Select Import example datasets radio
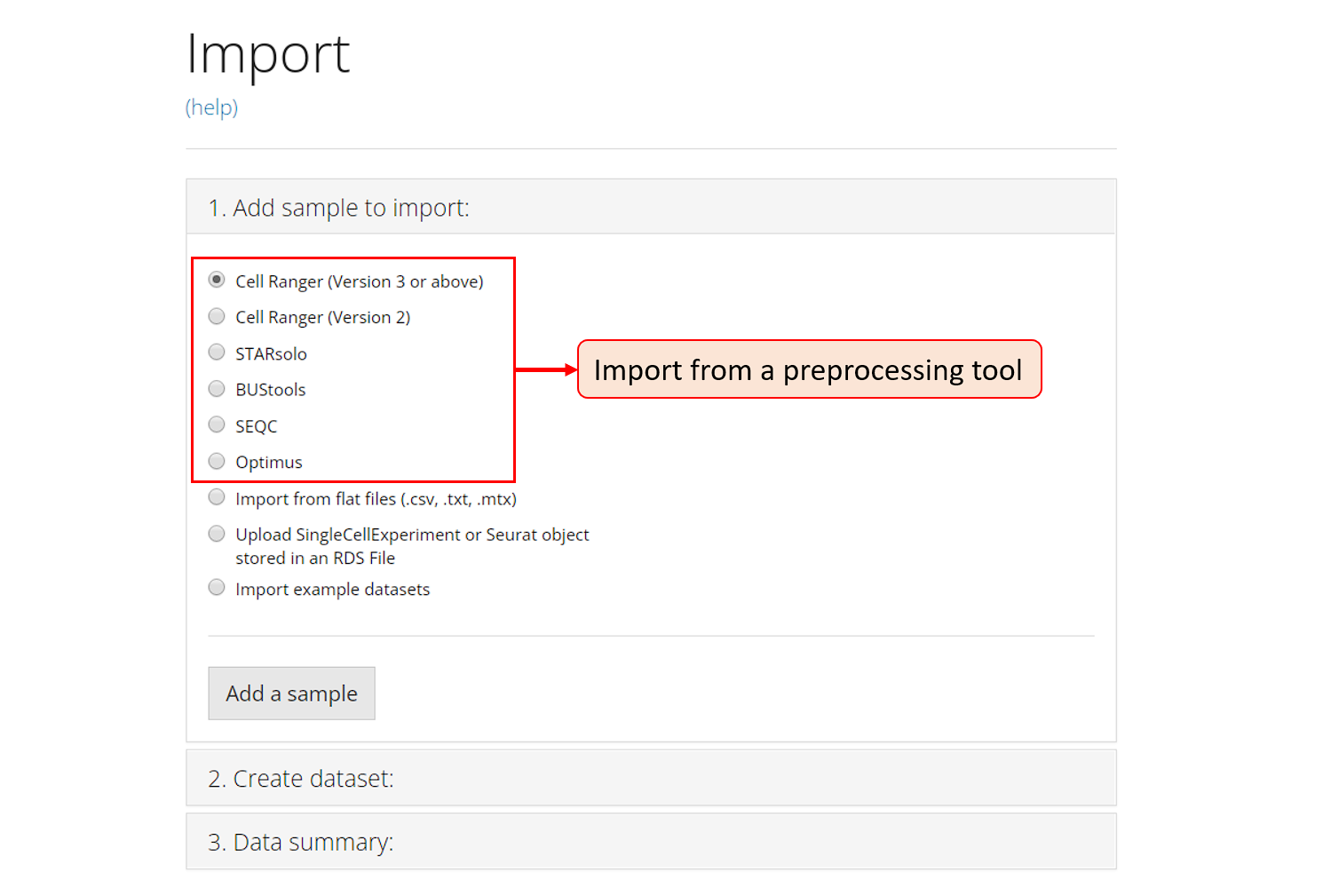1331x896 pixels. point(217,588)
